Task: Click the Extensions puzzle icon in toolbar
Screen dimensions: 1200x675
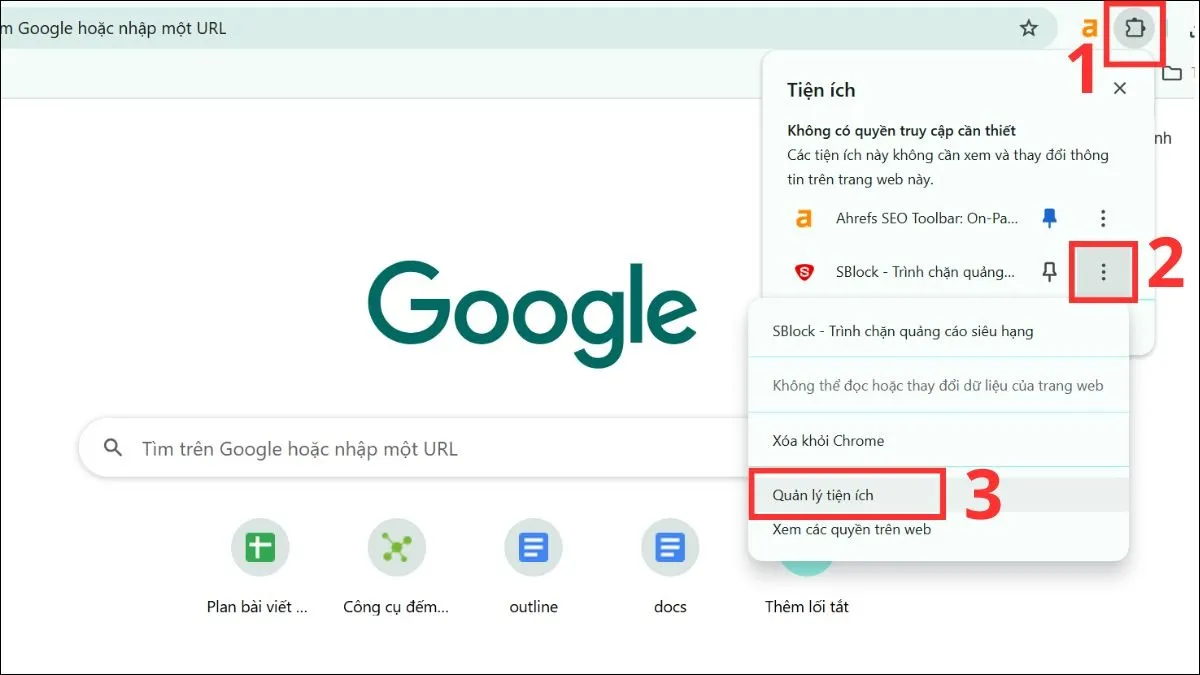Action: 1134,29
